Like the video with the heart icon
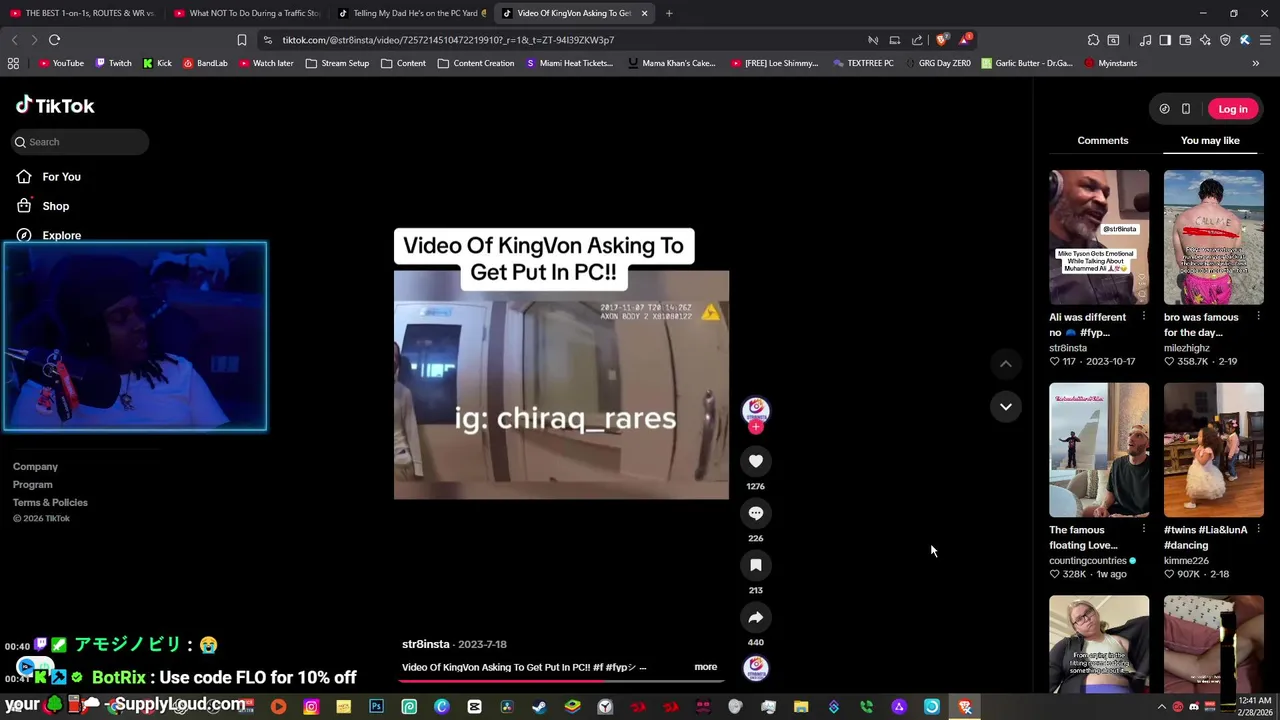This screenshot has height=720, width=1280. click(755, 461)
